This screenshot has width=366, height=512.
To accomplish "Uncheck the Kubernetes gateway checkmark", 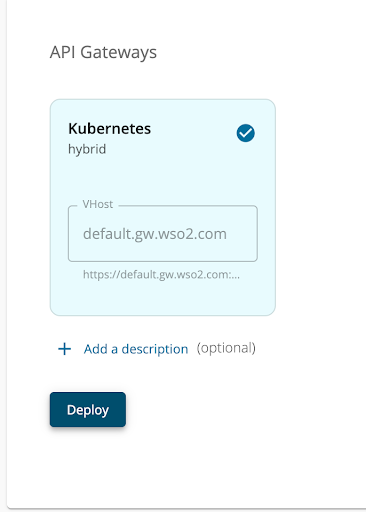I will [246, 133].
